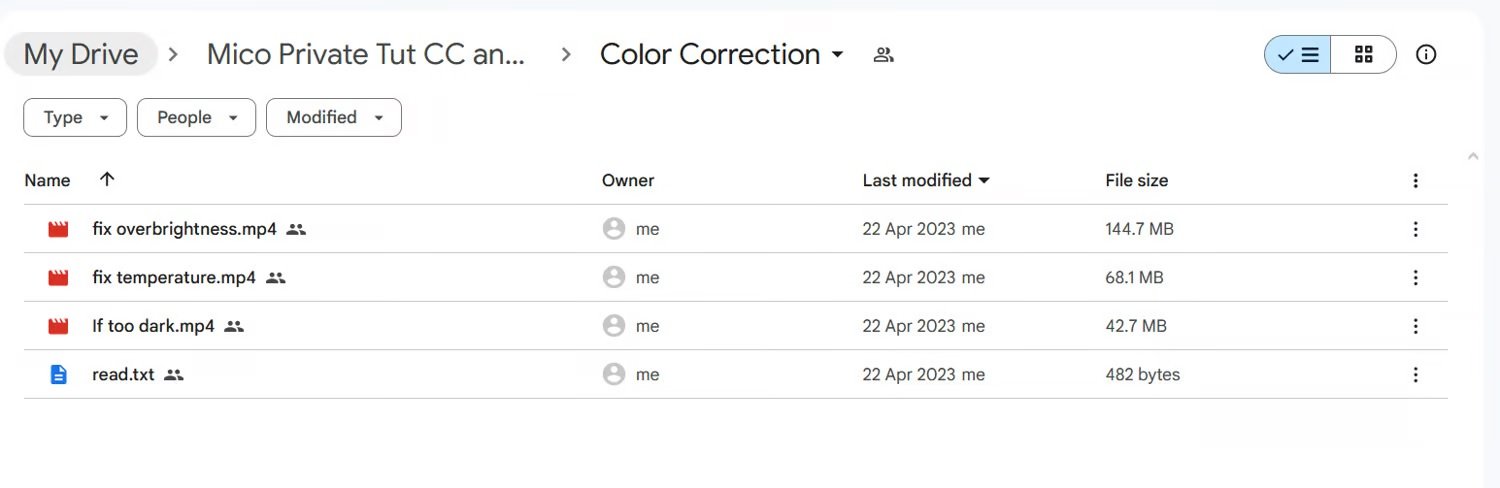Select the If too dark.mp4 file row
The image size is (1500, 488).
[735, 326]
